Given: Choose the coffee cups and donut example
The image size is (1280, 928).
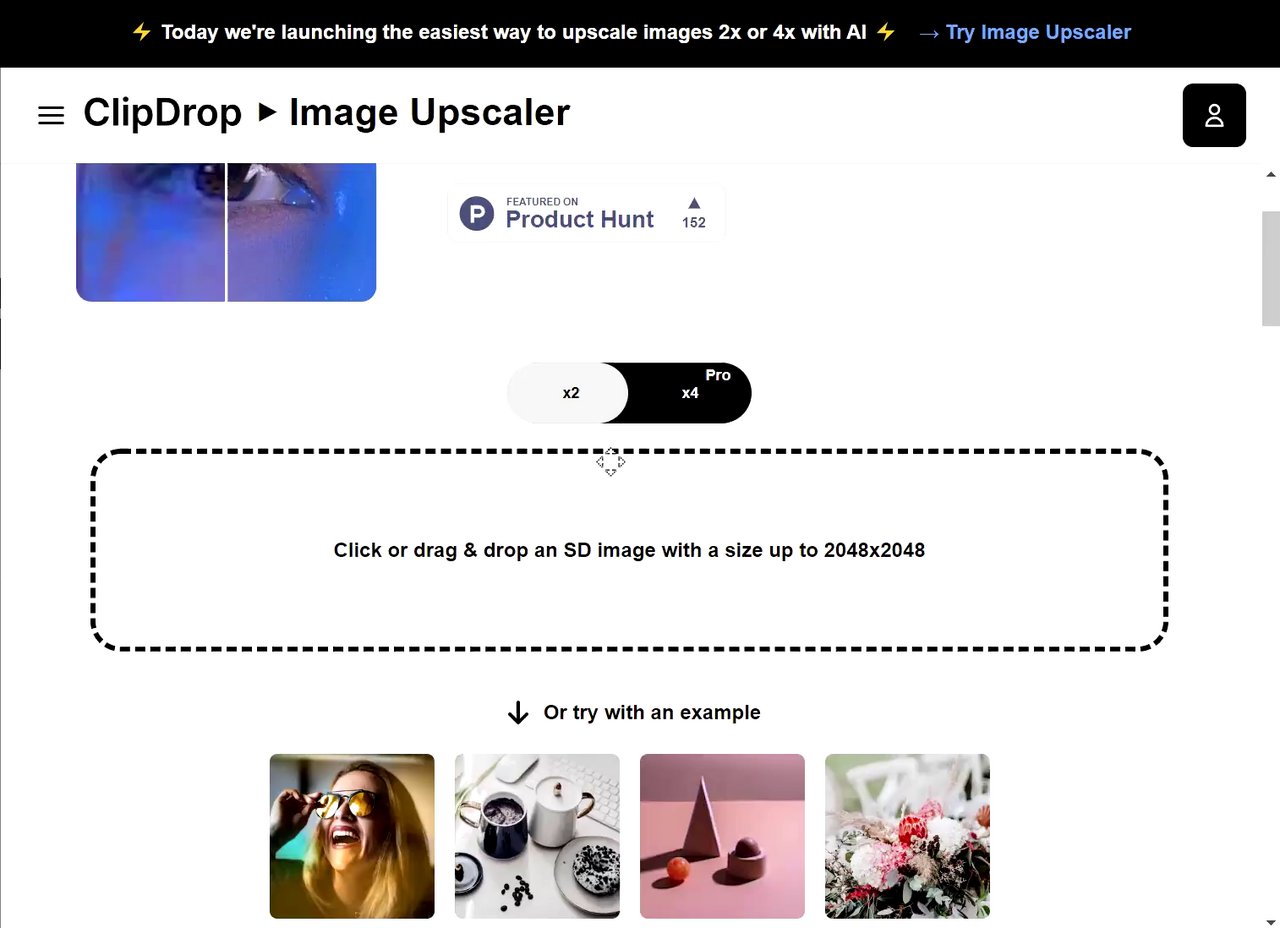Looking at the screenshot, I should pos(537,836).
